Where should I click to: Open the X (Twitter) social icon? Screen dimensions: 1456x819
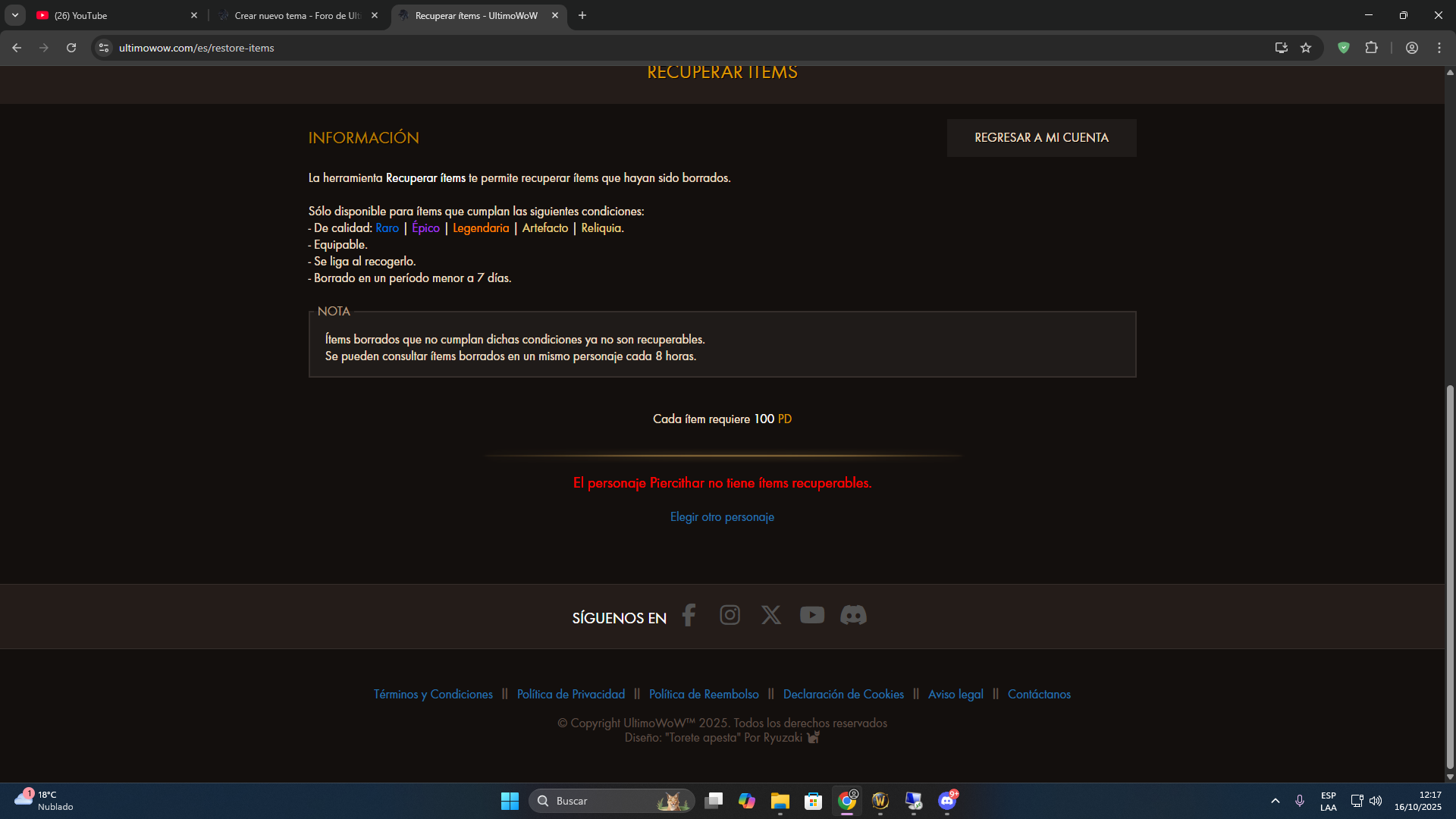[770, 615]
